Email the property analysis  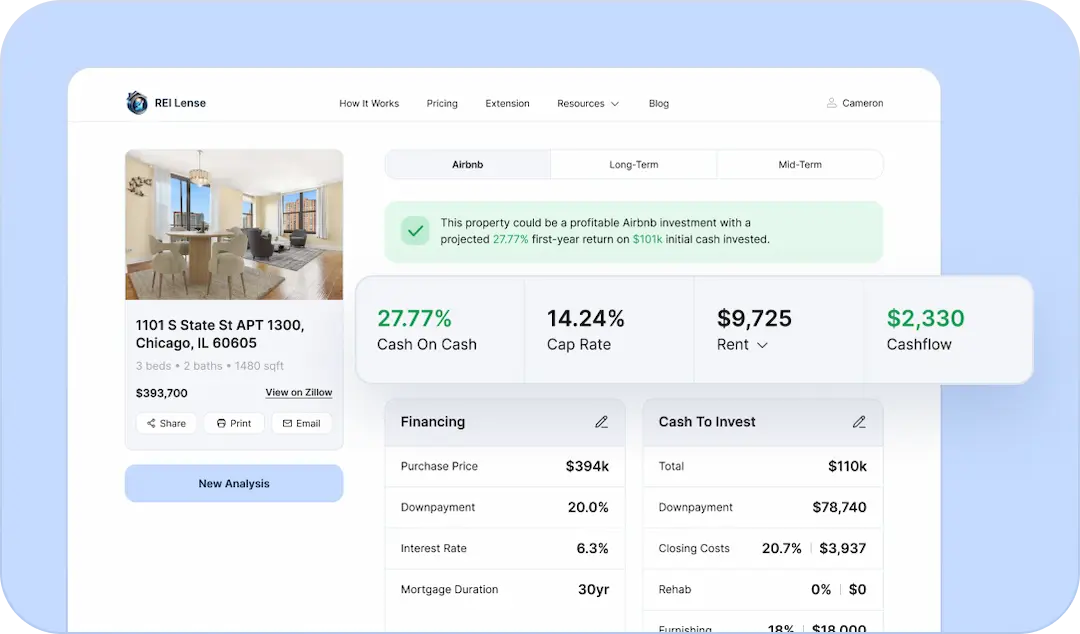click(301, 423)
